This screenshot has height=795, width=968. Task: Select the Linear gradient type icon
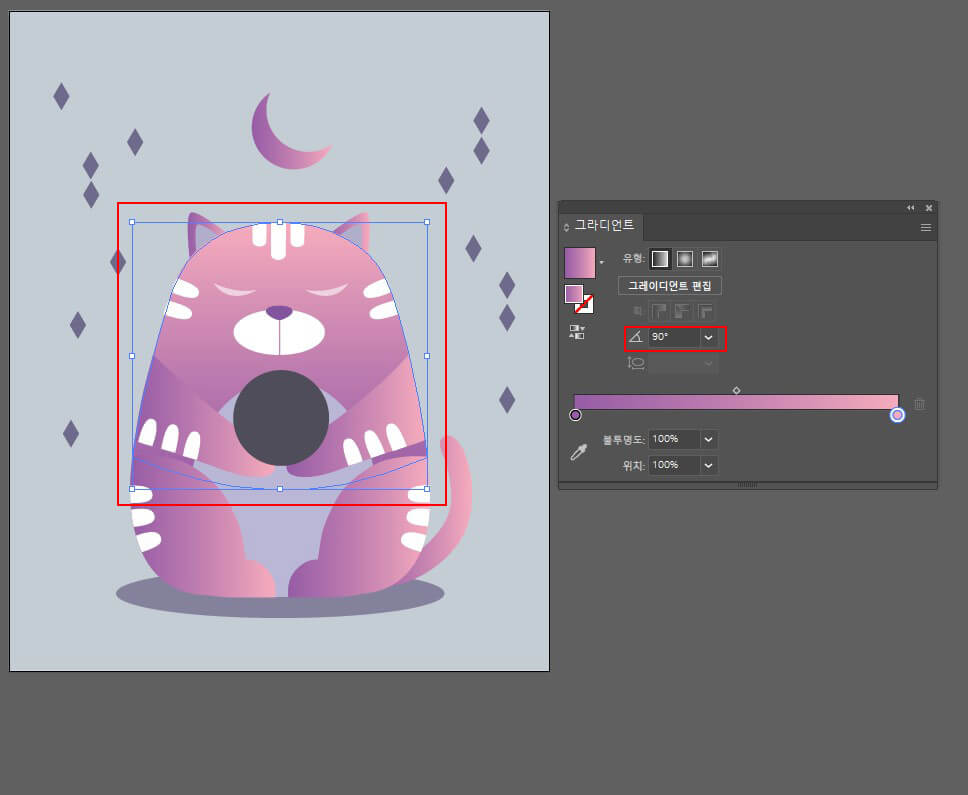tap(660, 259)
